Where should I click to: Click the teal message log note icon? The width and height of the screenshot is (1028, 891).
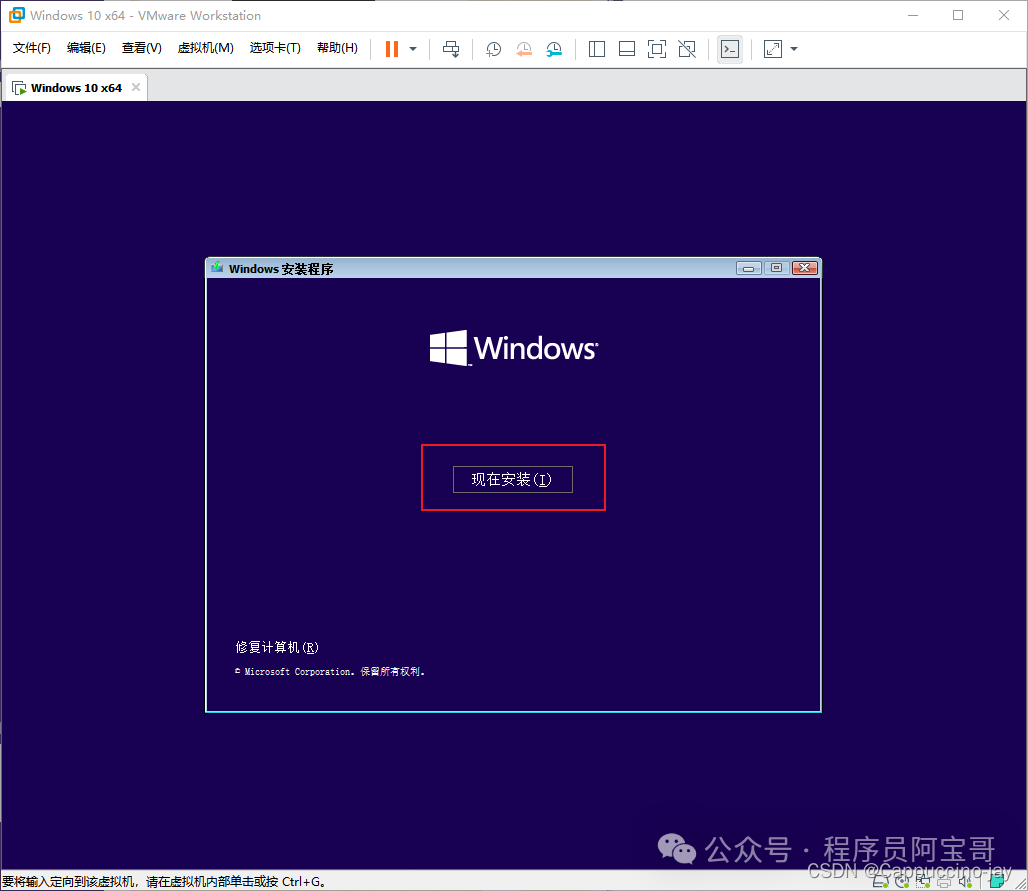[997, 882]
